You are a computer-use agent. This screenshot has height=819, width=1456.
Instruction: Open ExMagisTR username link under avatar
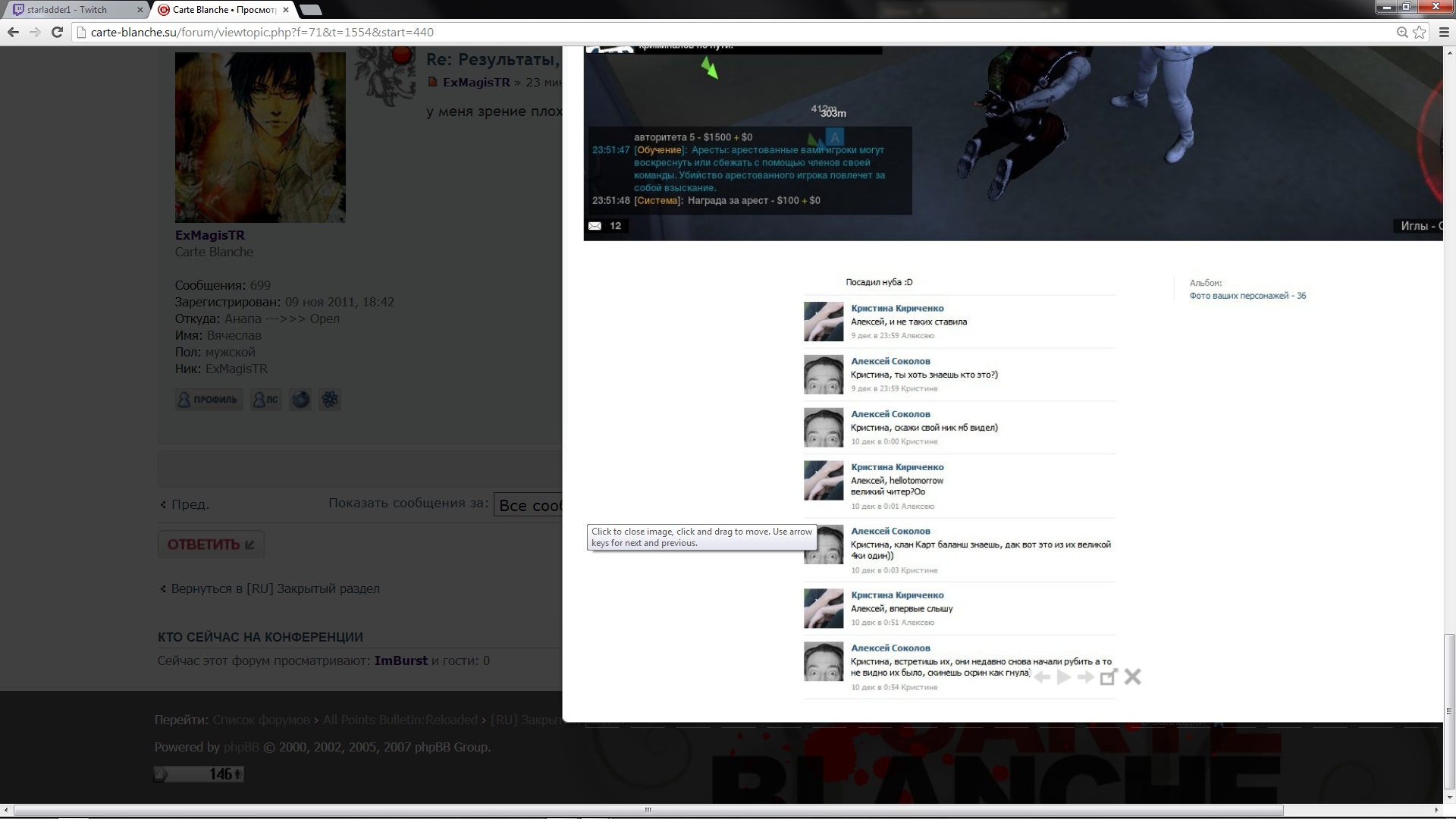pos(210,235)
